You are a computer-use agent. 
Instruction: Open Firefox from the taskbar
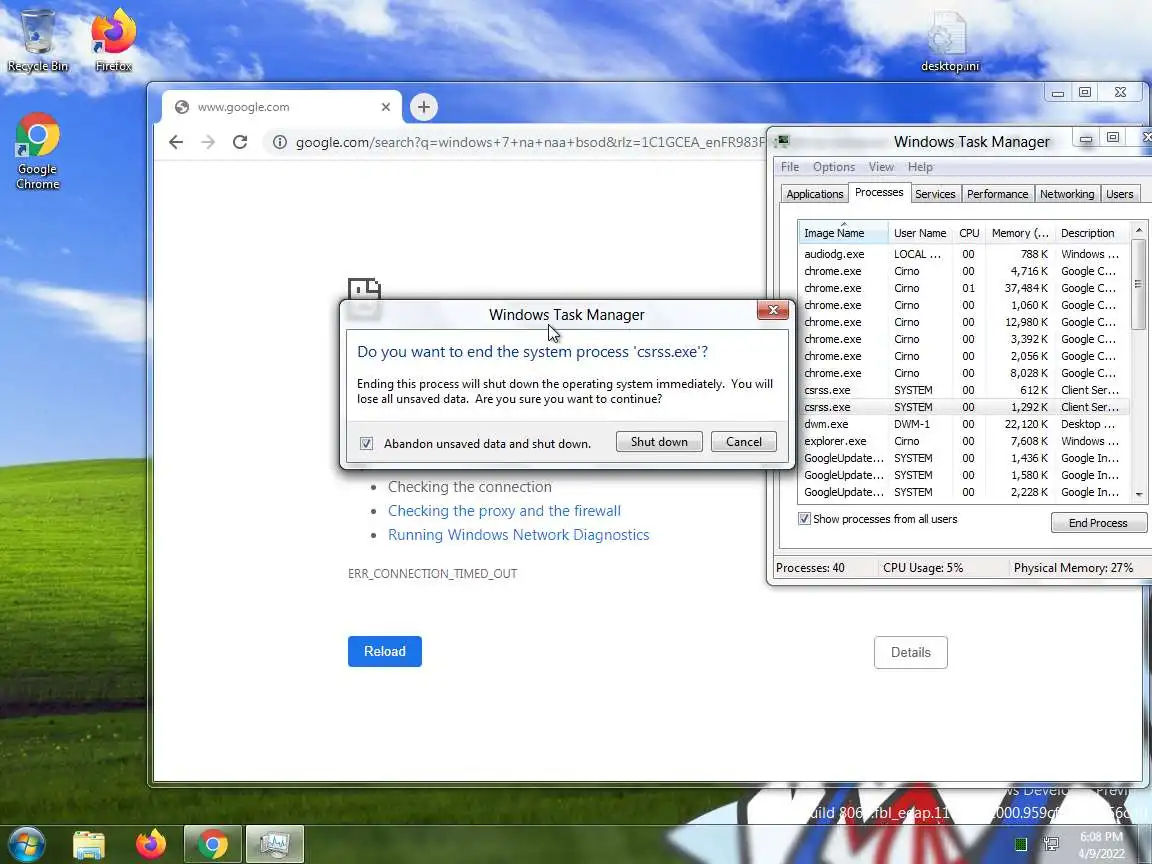click(x=151, y=845)
